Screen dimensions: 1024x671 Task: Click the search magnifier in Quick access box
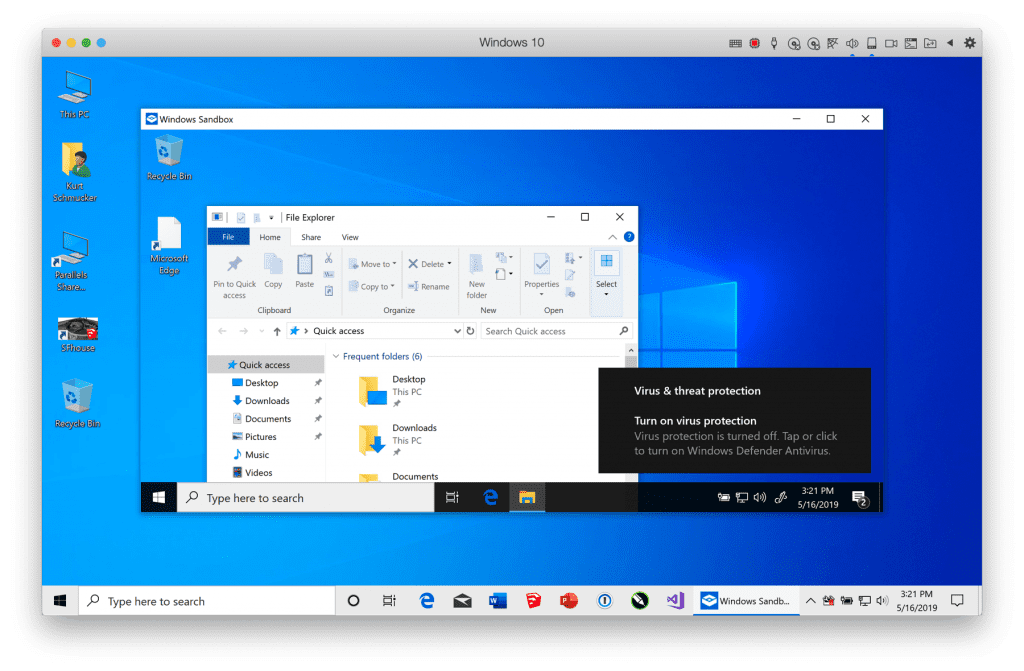[624, 331]
